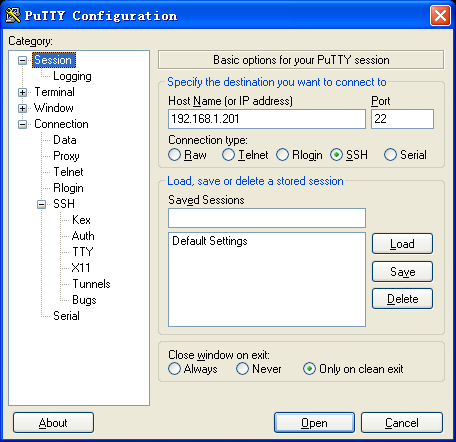
Task: Select the Telnet connection type radio
Action: 228,155
